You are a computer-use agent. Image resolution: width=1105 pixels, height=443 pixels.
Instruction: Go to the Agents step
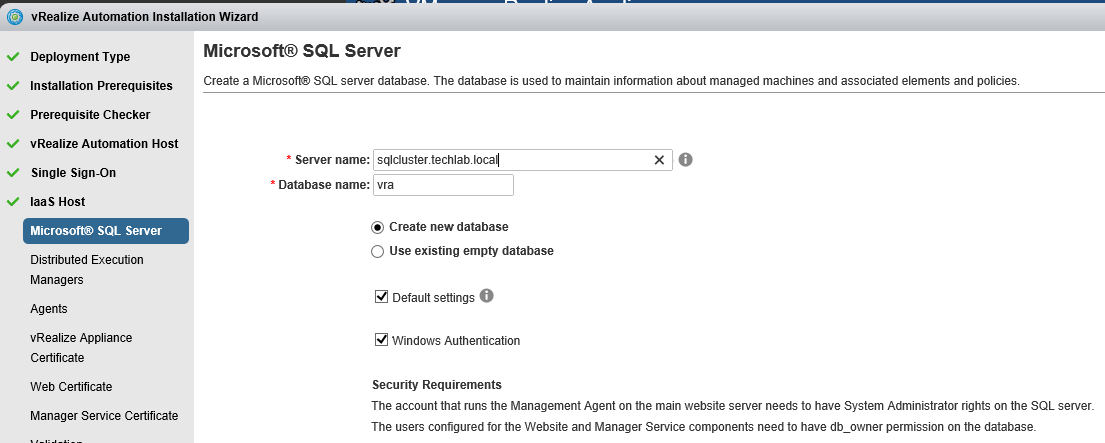click(x=49, y=308)
